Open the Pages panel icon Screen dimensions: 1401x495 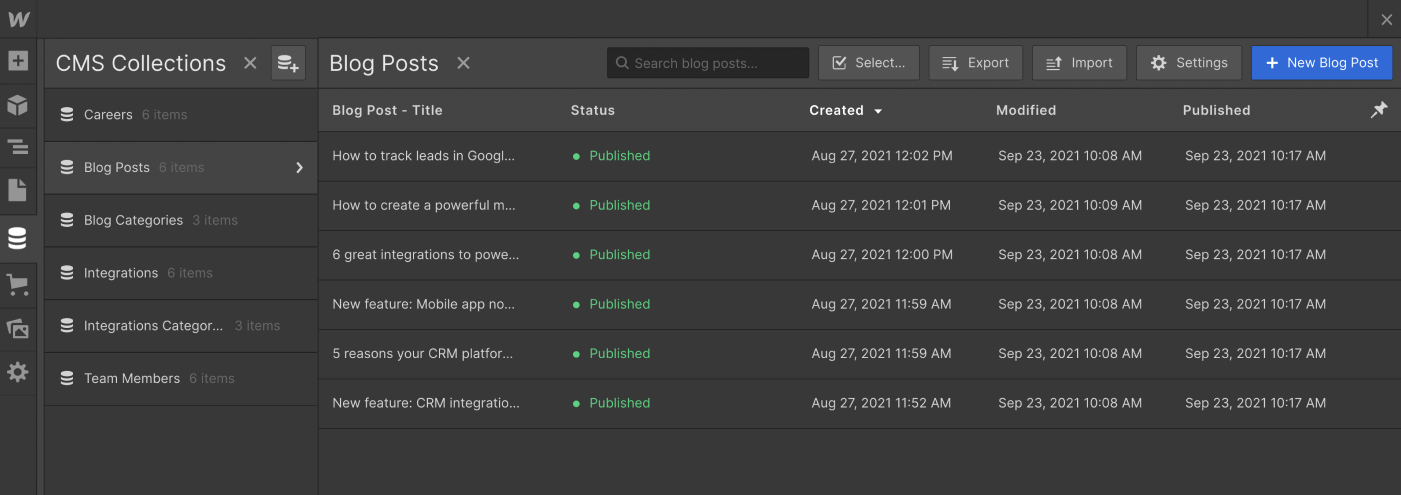pyautogui.click(x=18, y=190)
